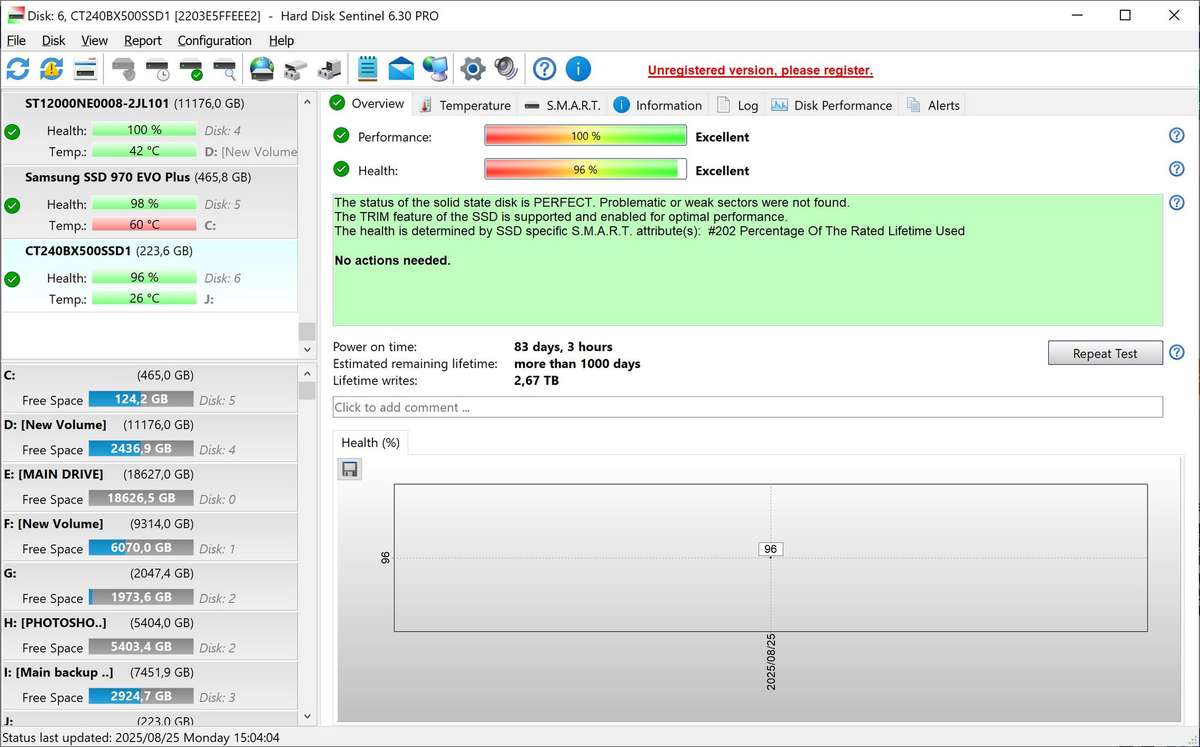Click the comment input field
This screenshot has width=1200, height=747.
click(x=747, y=407)
